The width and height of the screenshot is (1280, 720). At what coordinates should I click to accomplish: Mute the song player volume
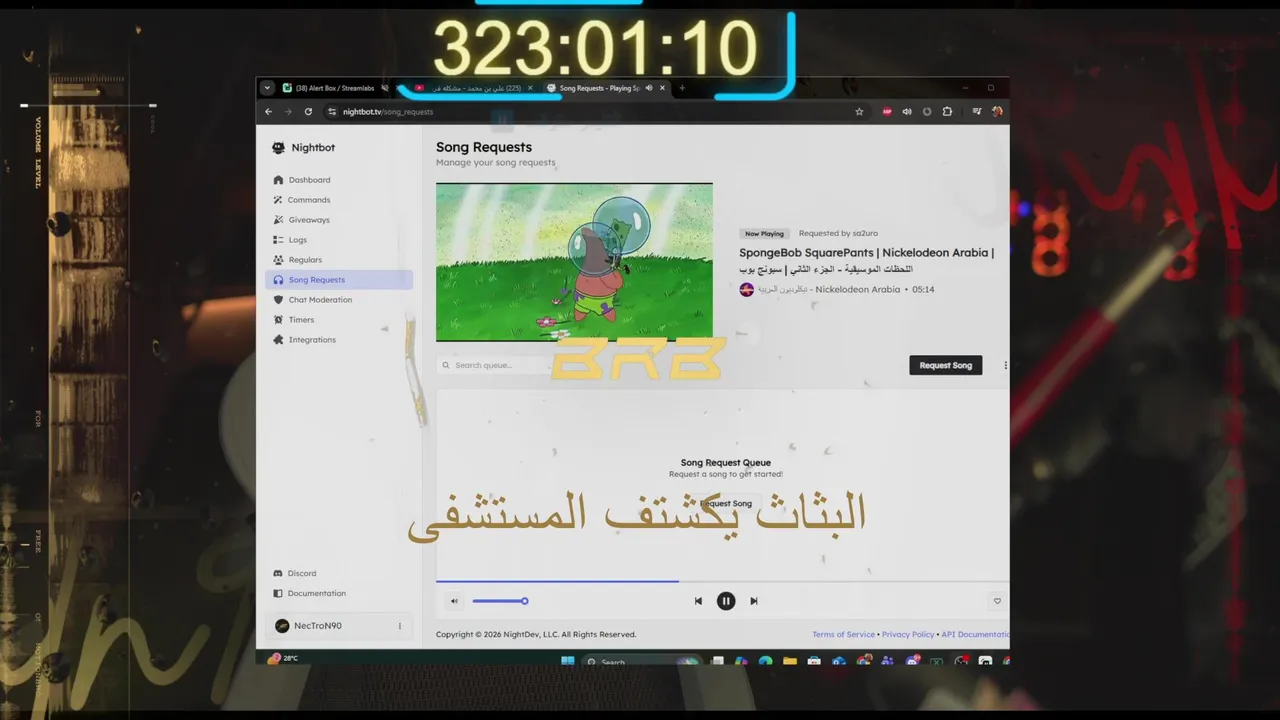454,601
